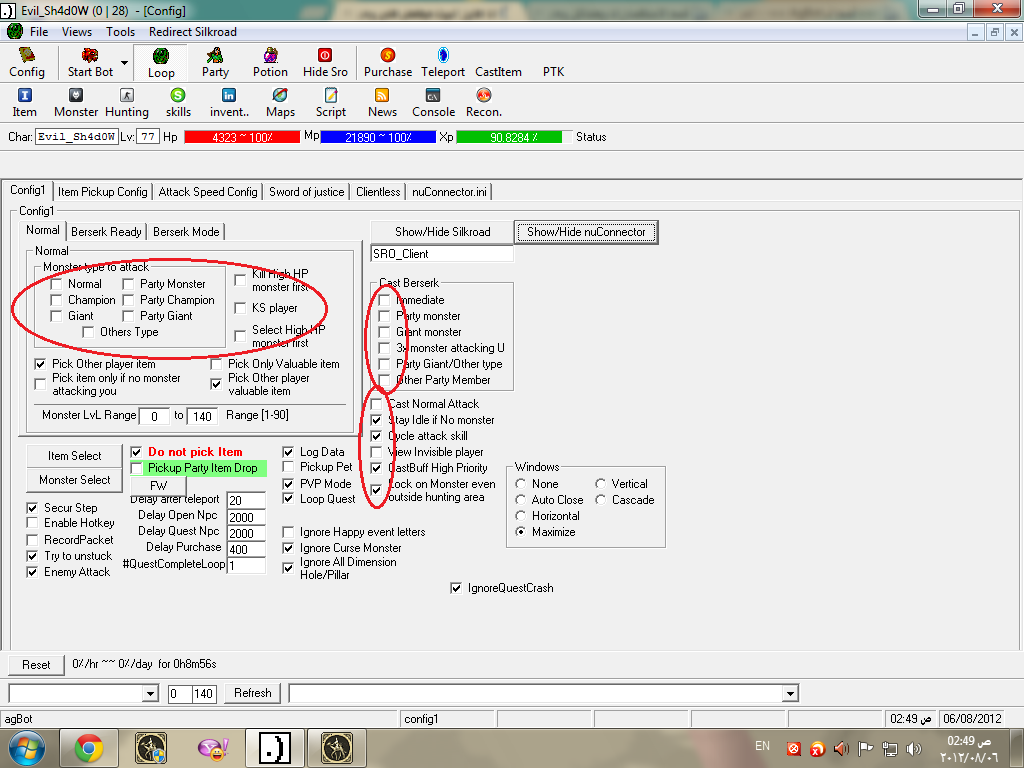Click the PTK toolbar button
The image size is (1024, 768).
coord(553,72)
